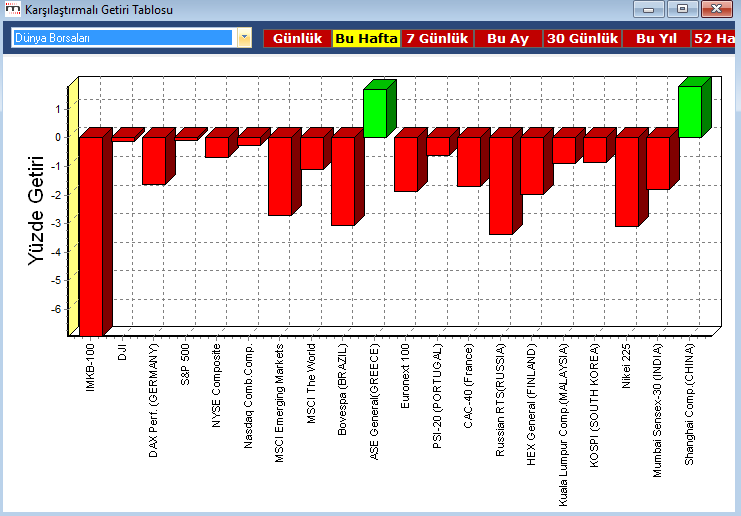Click the '1' y-axis value
Screen dimensions: 741x516
[59, 109]
